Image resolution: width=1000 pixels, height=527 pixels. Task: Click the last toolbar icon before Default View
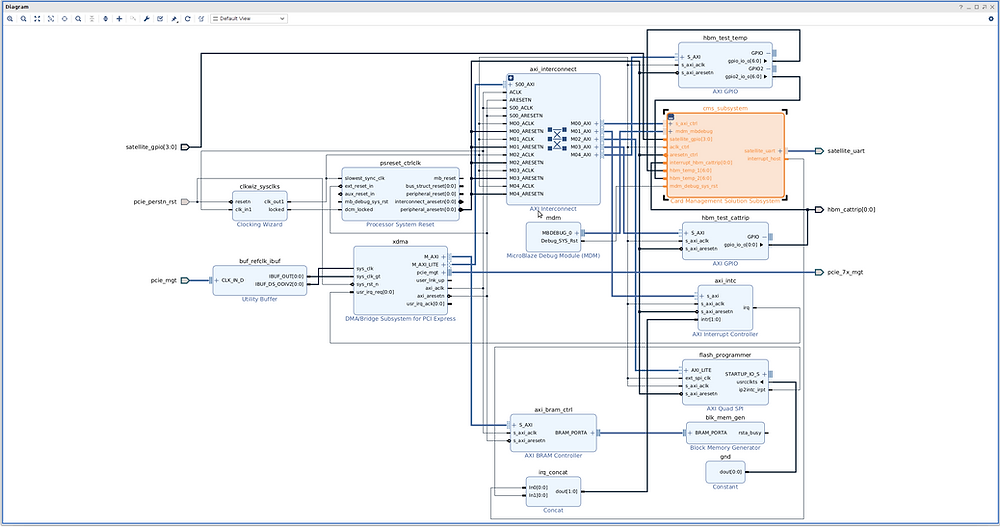click(x=202, y=19)
